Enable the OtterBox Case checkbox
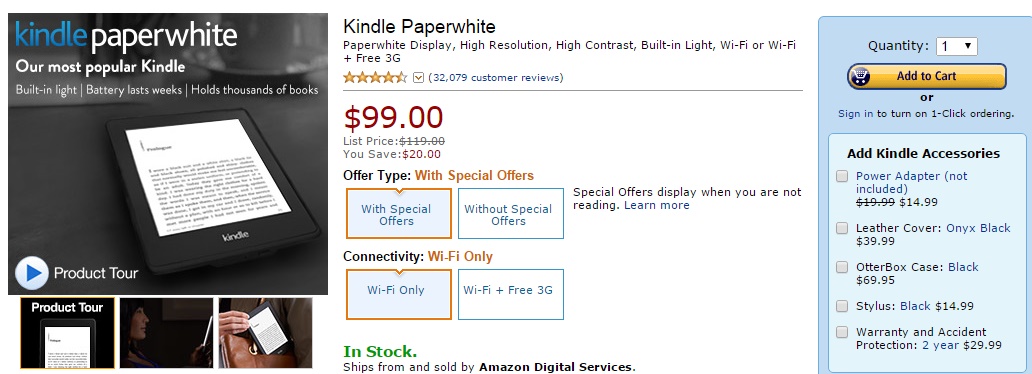 click(x=842, y=267)
